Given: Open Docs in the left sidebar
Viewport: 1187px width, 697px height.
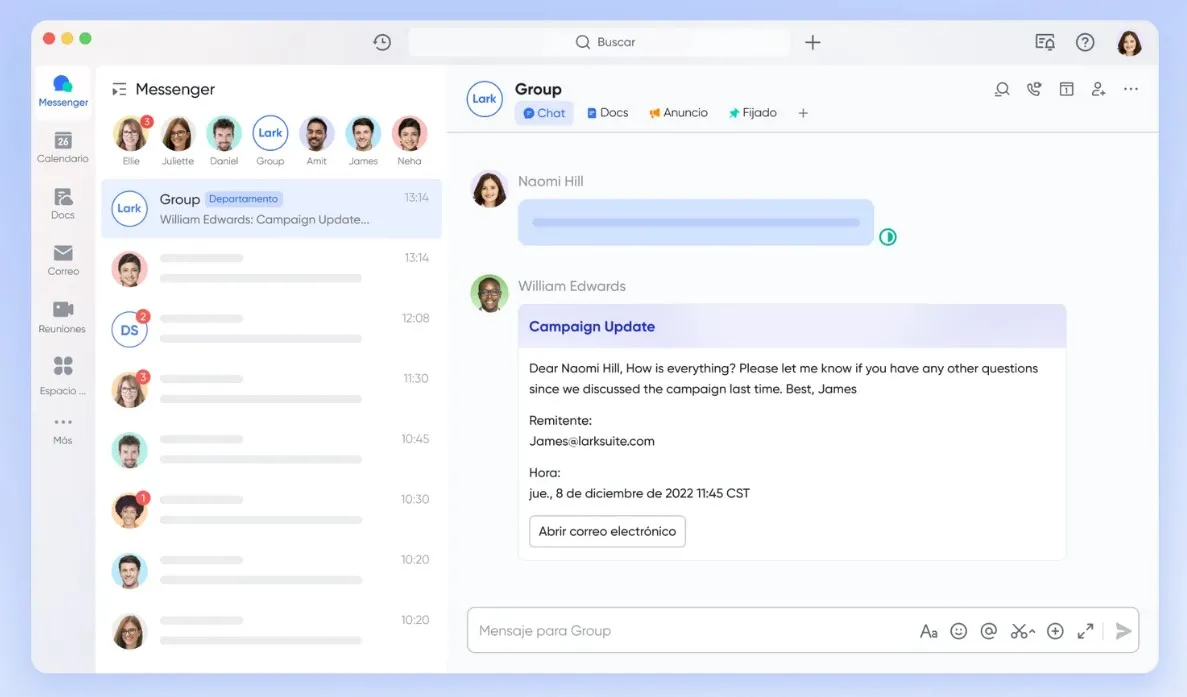Looking at the screenshot, I should (x=63, y=204).
